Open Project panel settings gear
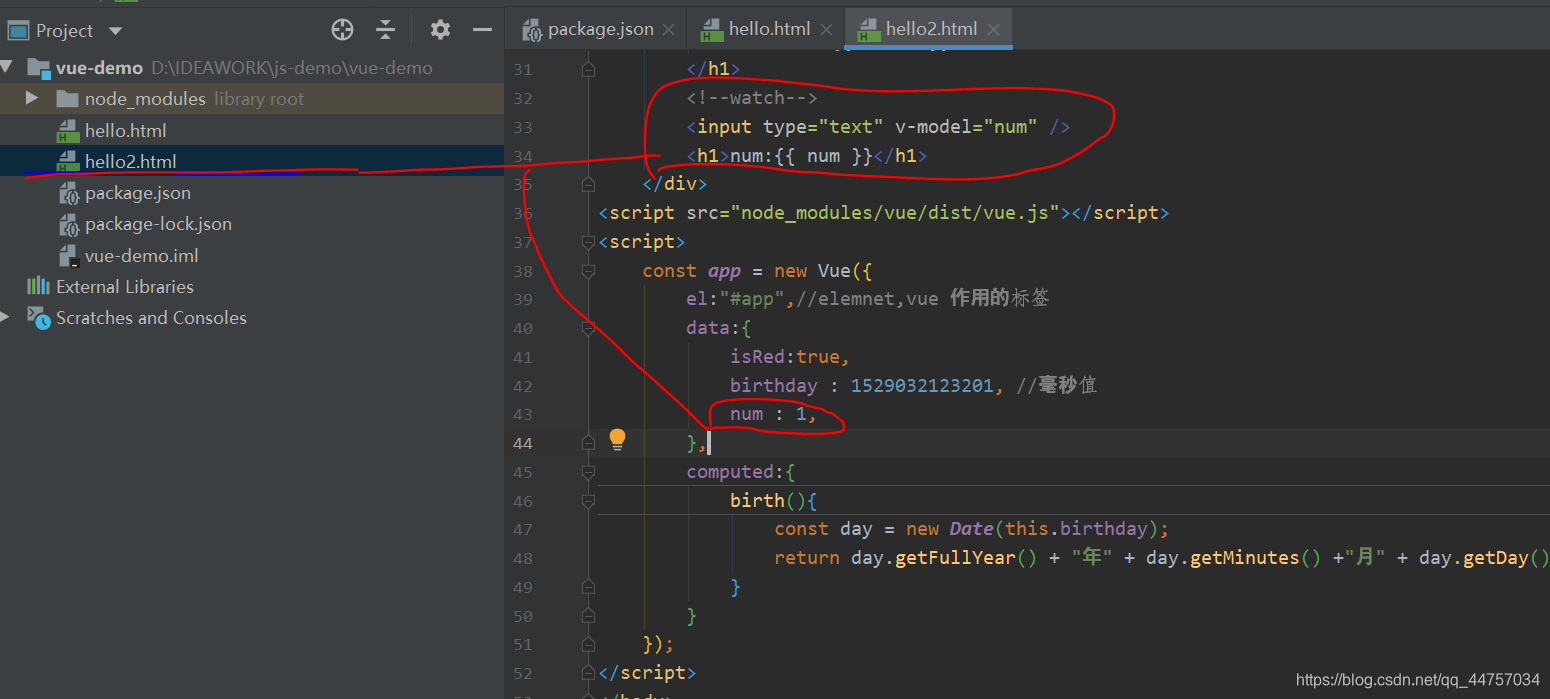Image resolution: width=1550 pixels, height=699 pixels. click(440, 30)
